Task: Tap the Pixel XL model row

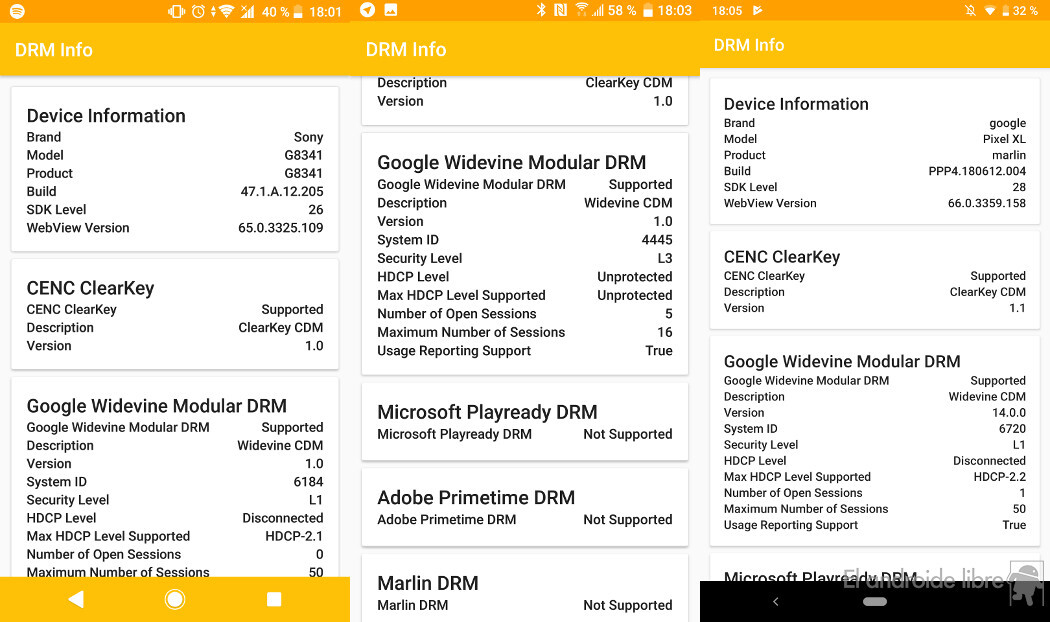Action: 874,139
